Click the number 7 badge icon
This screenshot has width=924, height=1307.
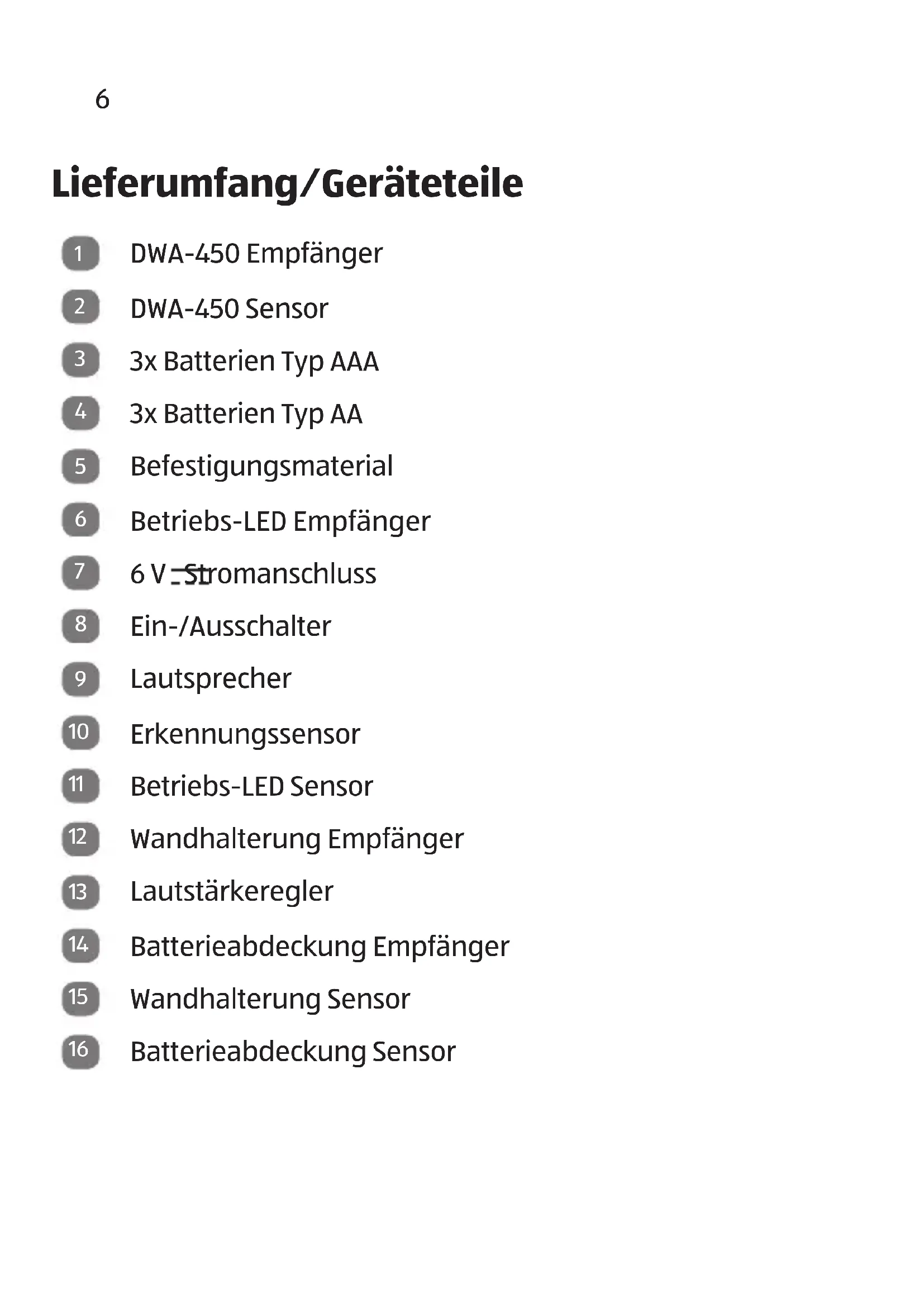pyautogui.click(x=80, y=572)
